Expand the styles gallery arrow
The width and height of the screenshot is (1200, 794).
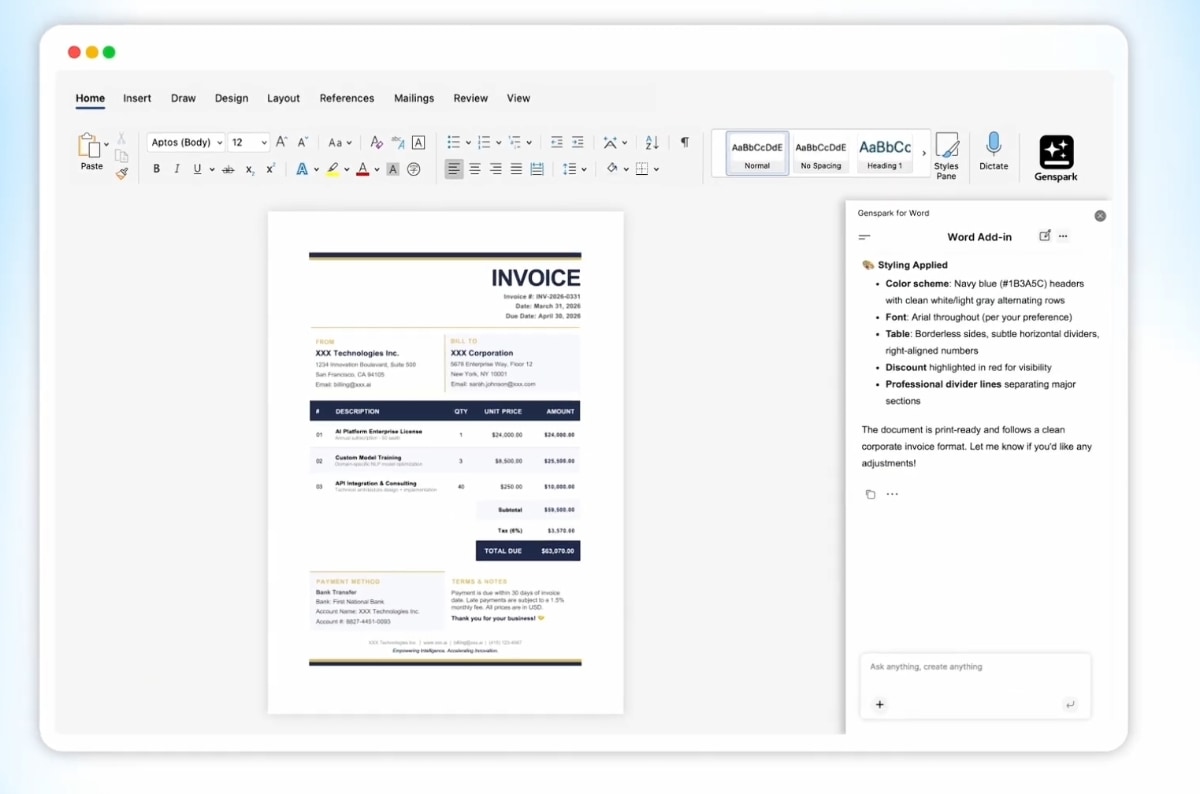924,153
